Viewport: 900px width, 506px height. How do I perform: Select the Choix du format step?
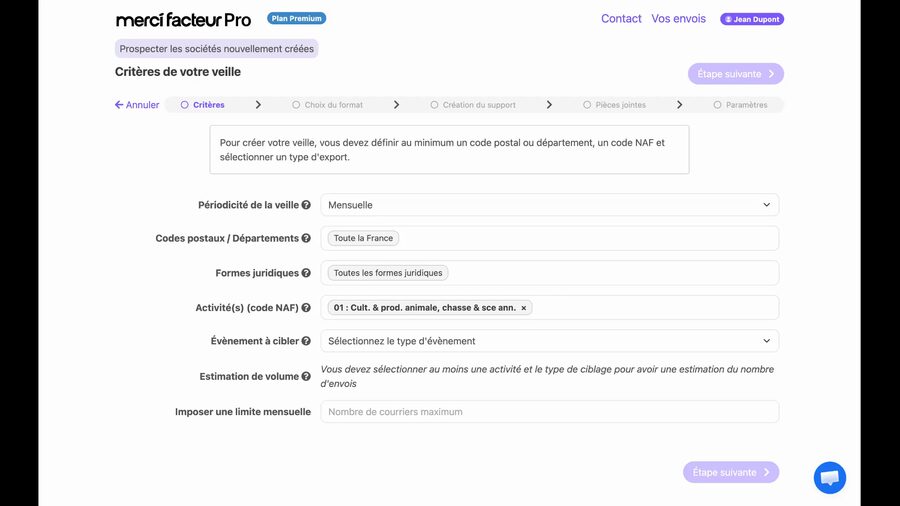pos(327,105)
